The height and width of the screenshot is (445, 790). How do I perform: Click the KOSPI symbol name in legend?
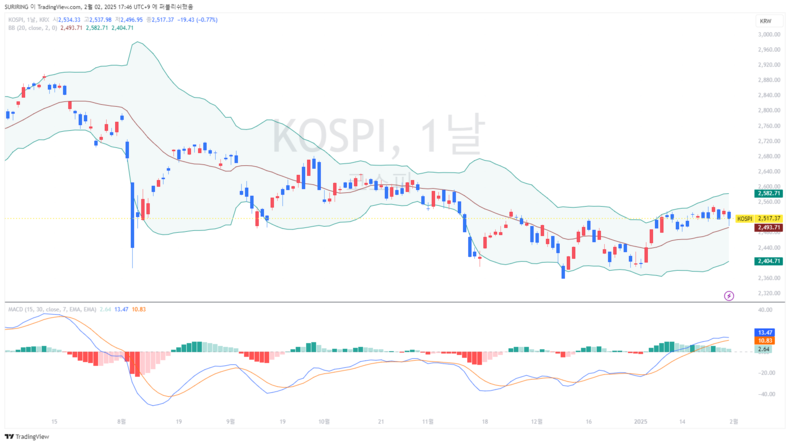16,19
